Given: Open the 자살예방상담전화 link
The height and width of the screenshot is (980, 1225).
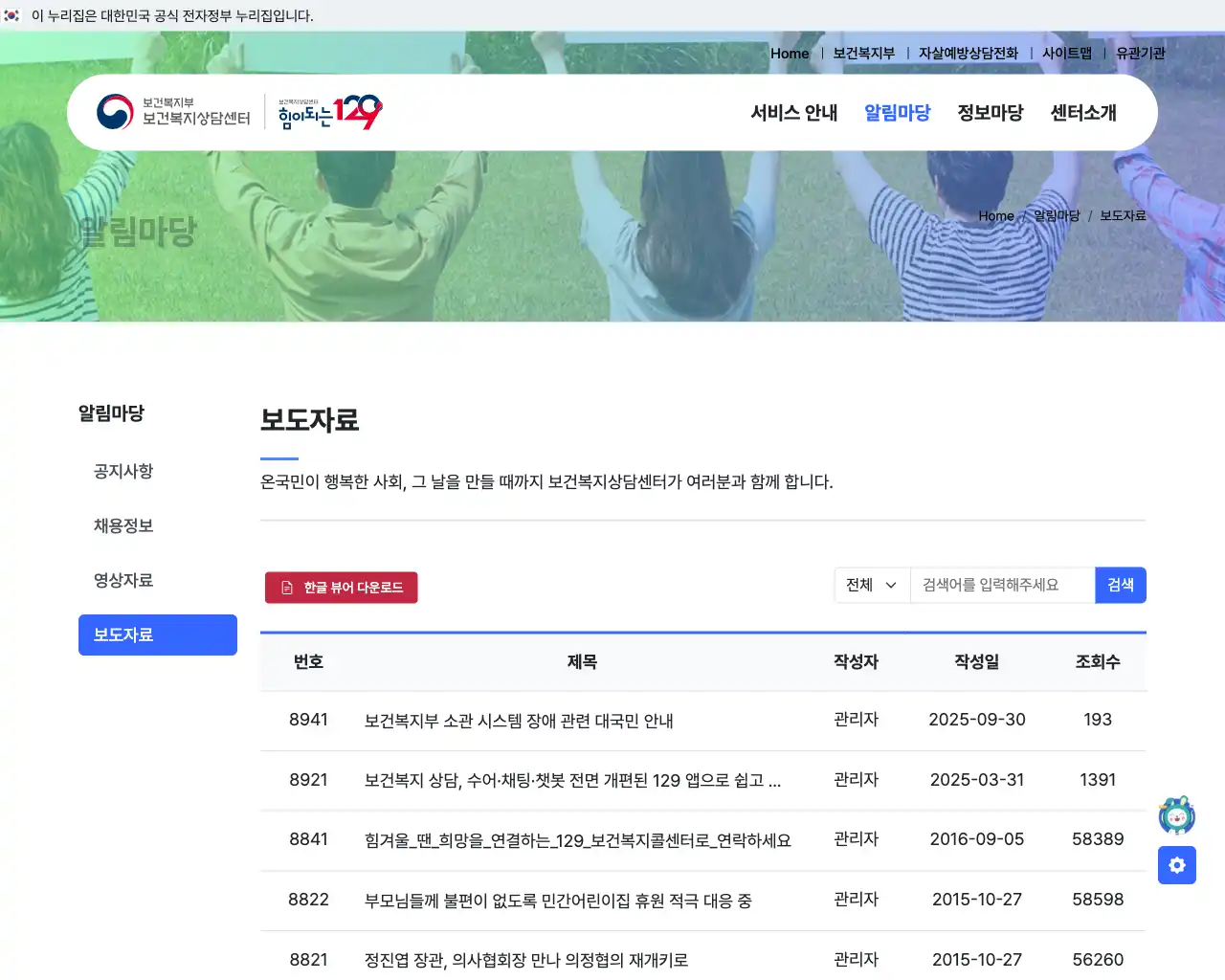Looking at the screenshot, I should coord(967,54).
